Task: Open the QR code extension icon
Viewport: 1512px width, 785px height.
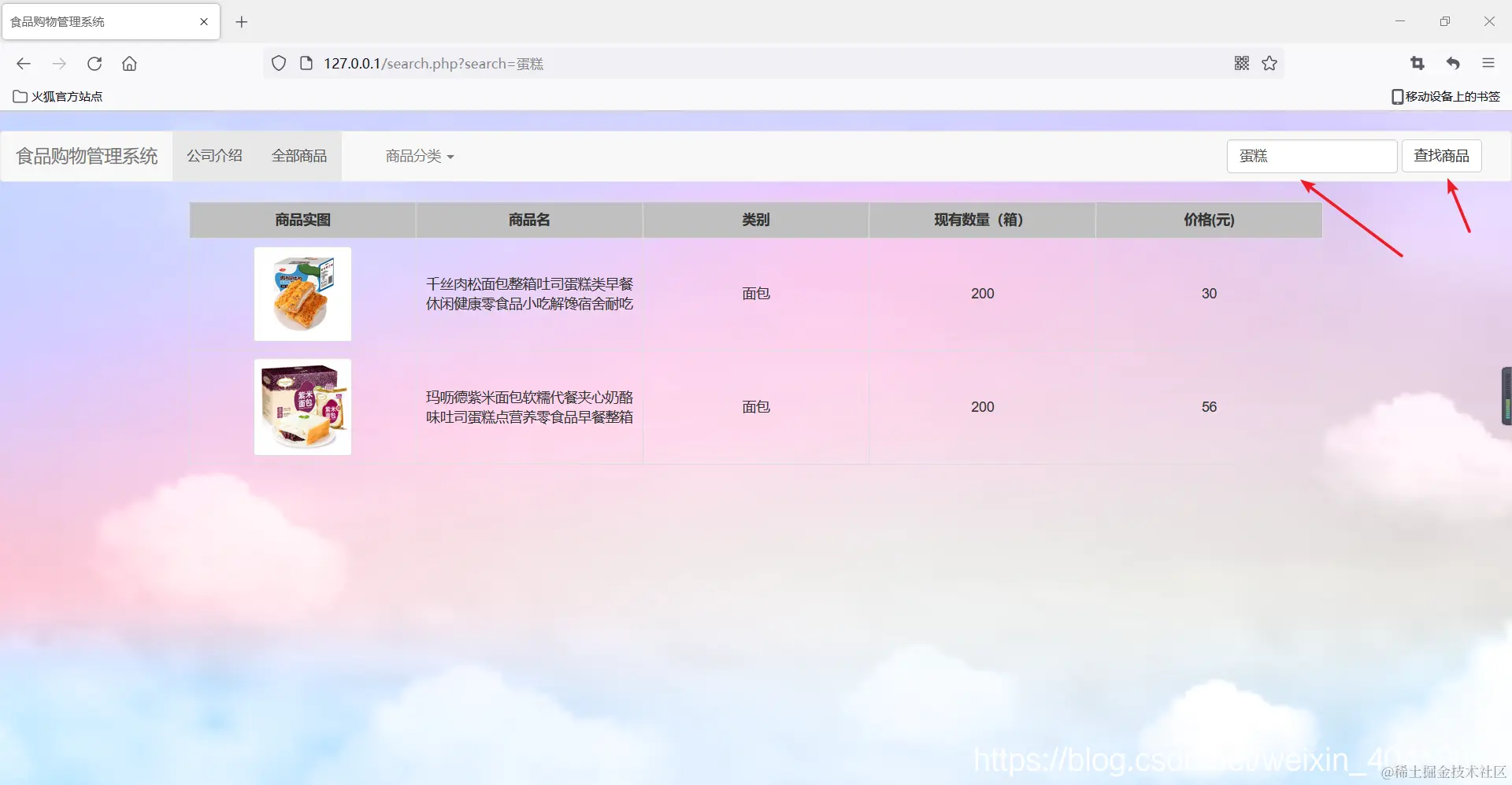Action: click(1241, 63)
